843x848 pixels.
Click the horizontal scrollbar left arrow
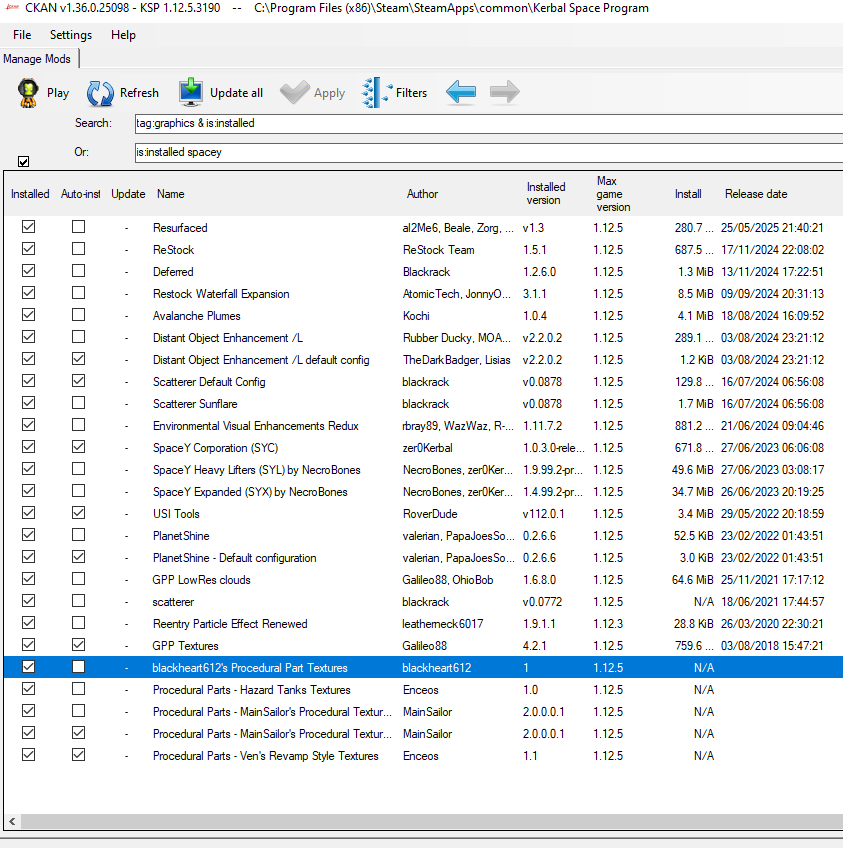[12, 821]
